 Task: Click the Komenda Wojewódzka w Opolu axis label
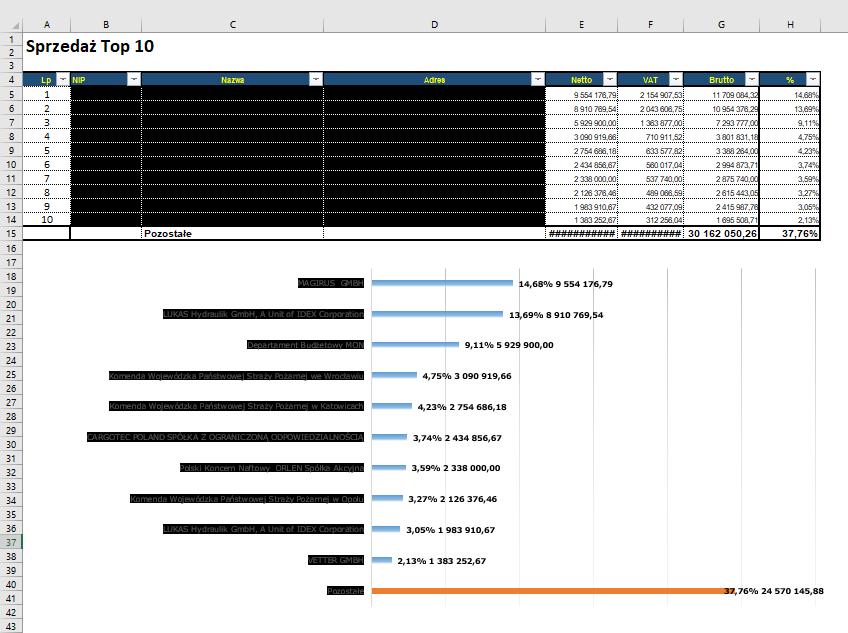click(x=247, y=498)
